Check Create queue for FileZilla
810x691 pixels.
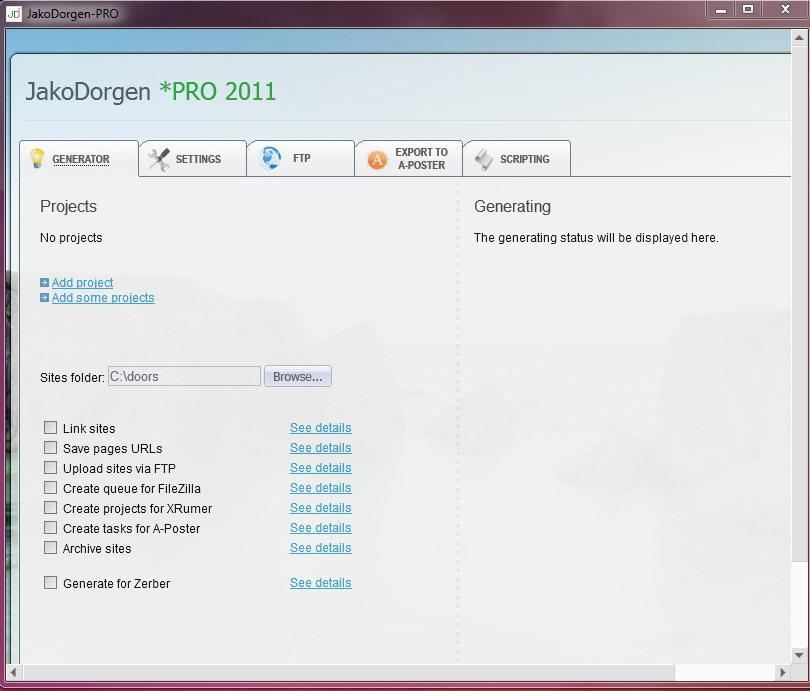50,488
